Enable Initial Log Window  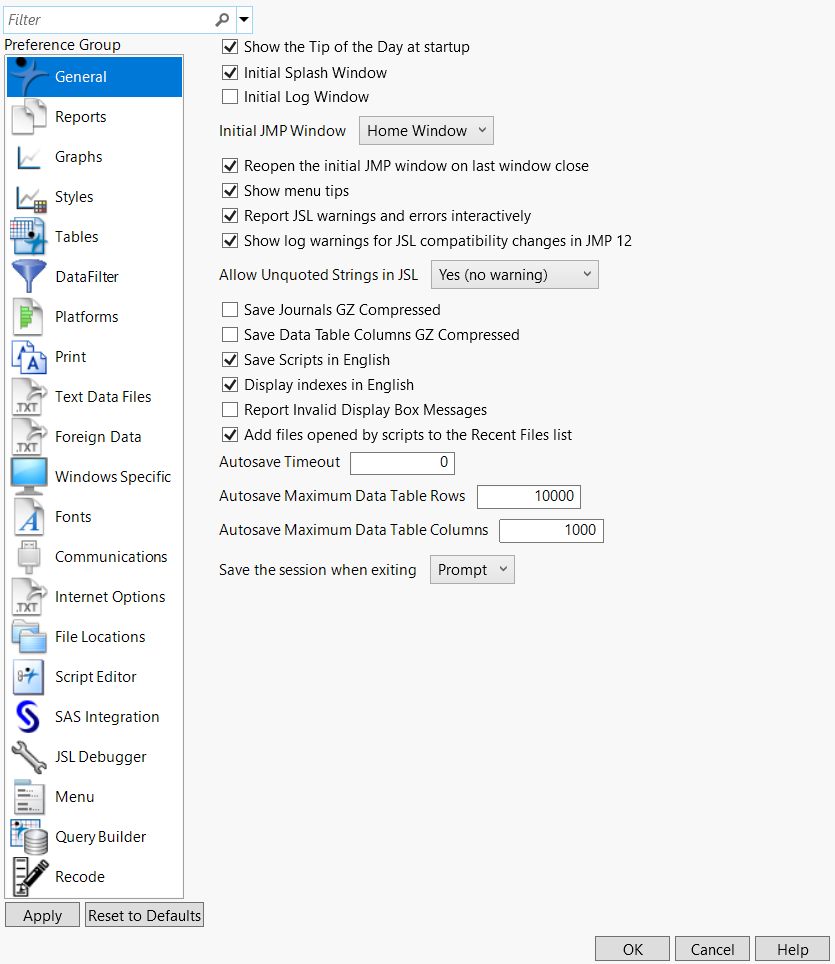[229, 96]
